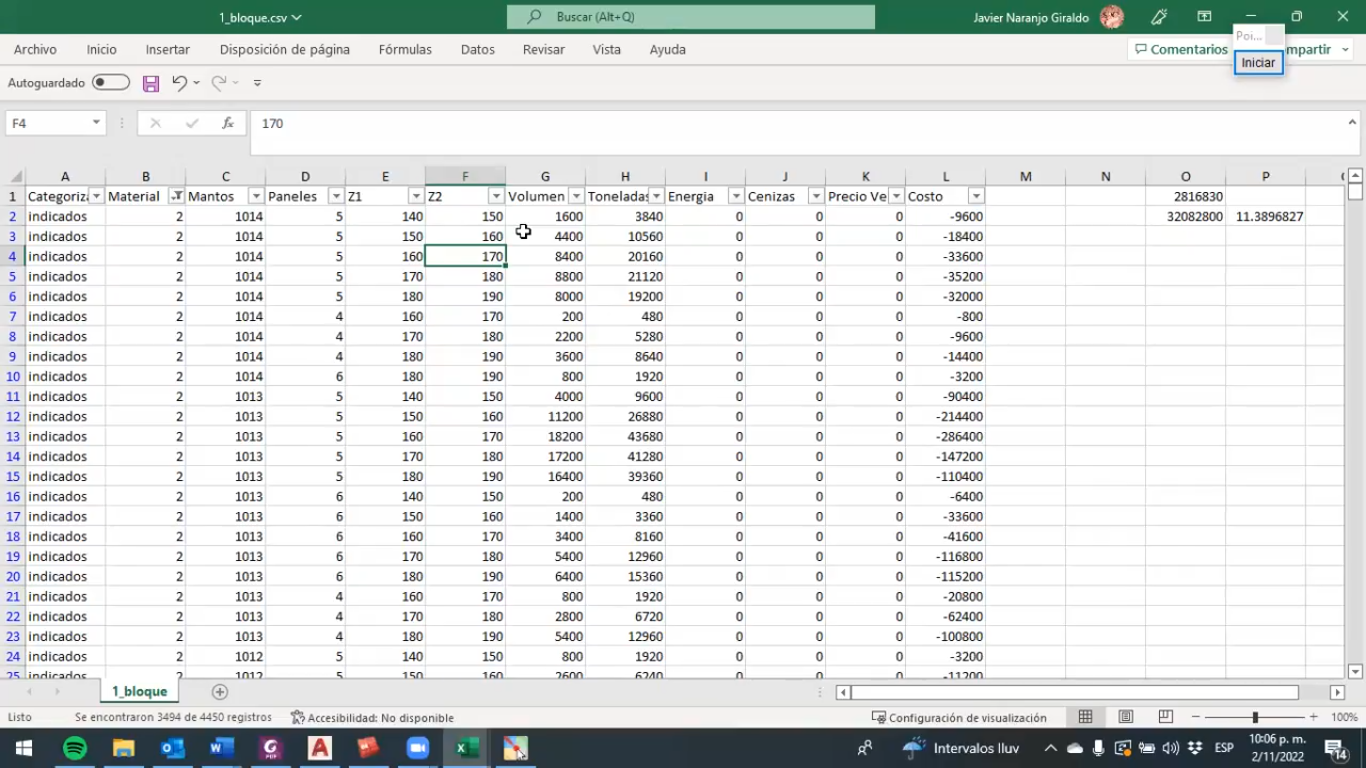Open the Costo column filter dropdown
Viewport: 1366px width, 768px height.
(977, 196)
